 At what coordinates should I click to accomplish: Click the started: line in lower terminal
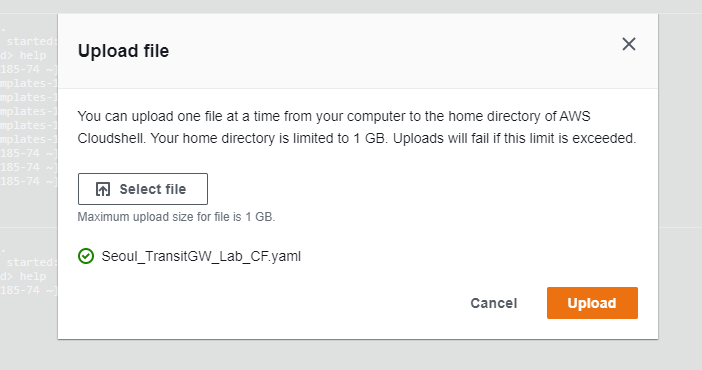(x=32, y=262)
